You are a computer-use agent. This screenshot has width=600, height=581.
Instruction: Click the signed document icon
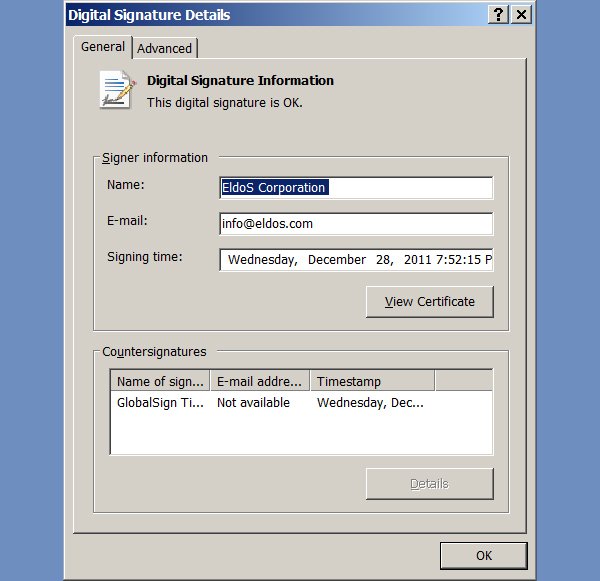point(117,90)
